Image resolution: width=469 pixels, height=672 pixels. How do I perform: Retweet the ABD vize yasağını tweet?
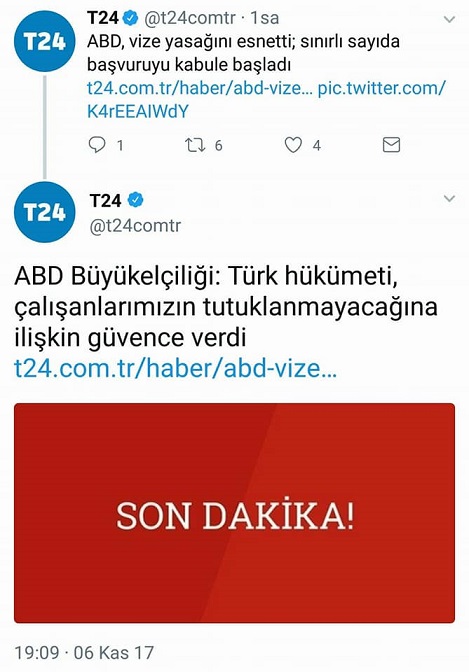[195, 145]
